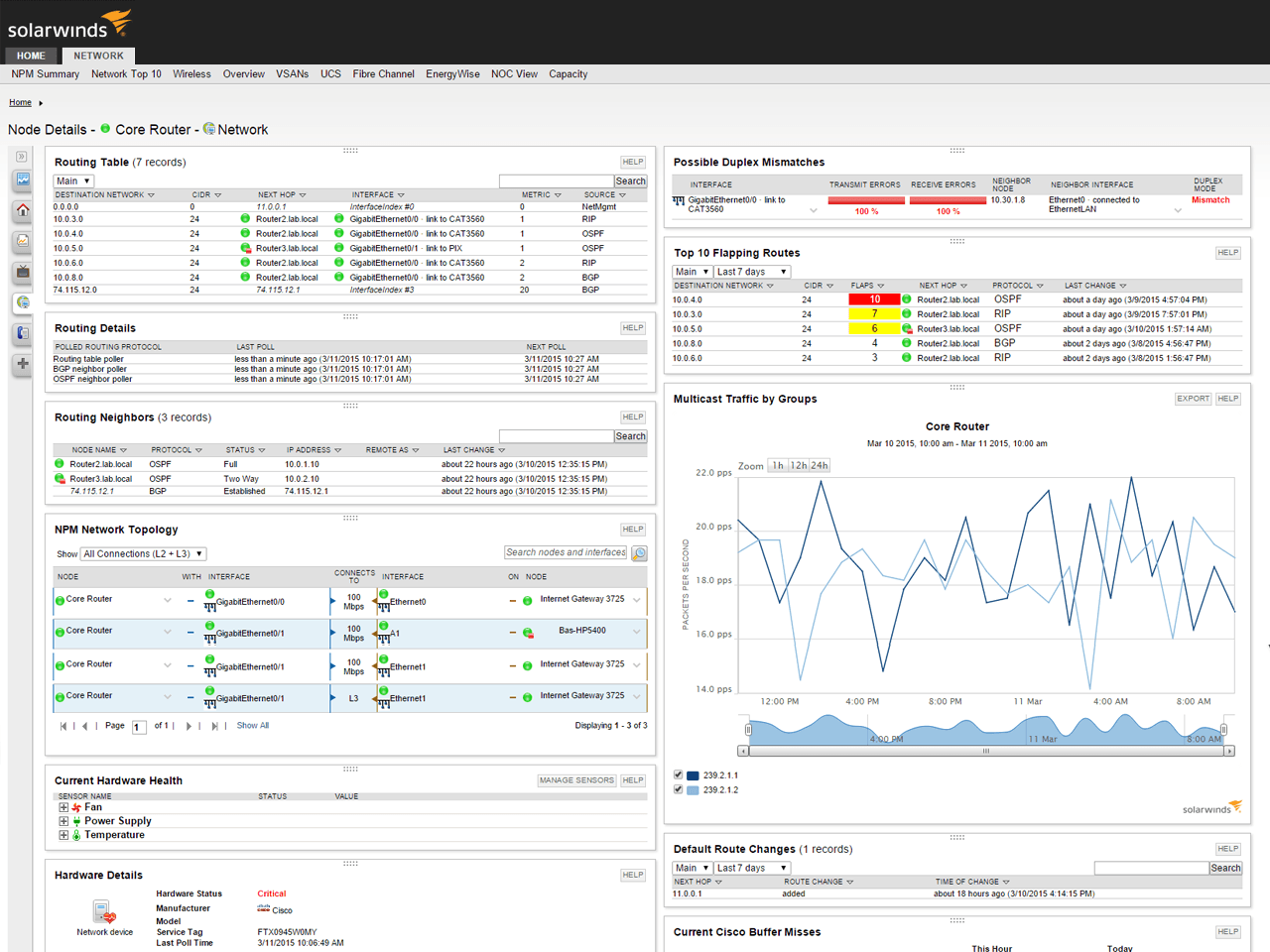Expand the Fan sensor tree node
This screenshot has height=952, width=1270.
(x=63, y=807)
